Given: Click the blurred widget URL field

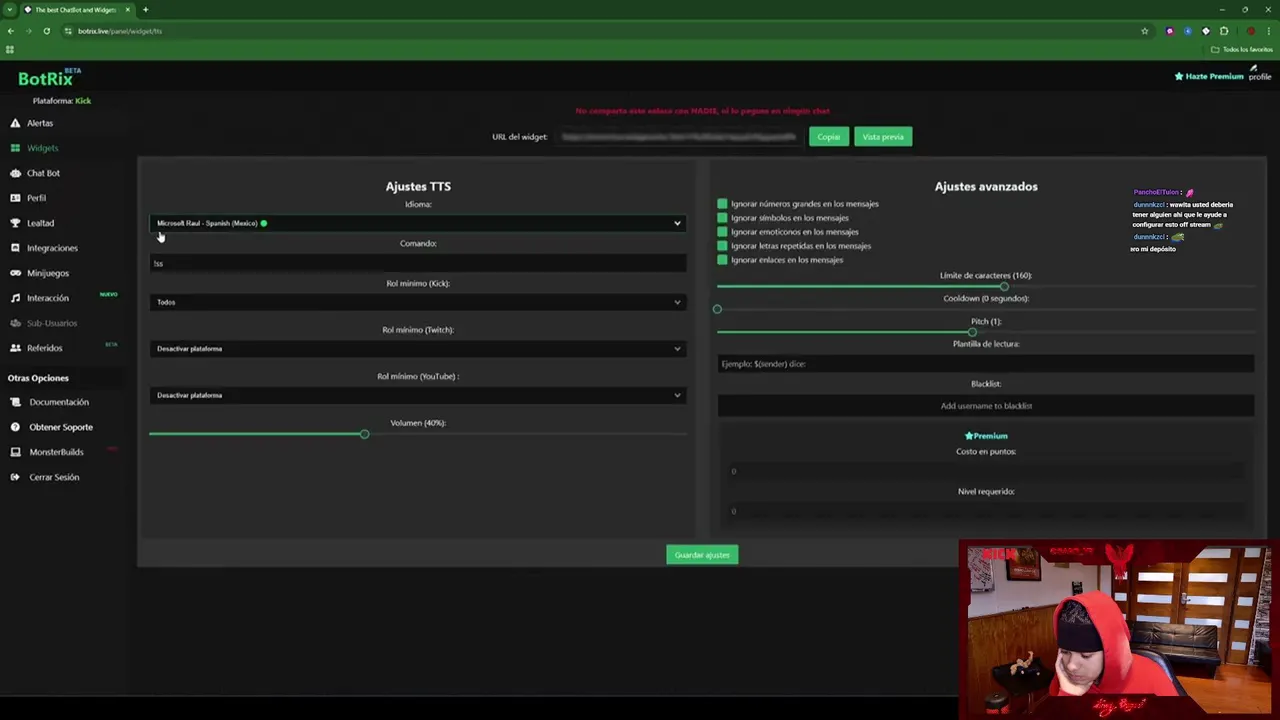Looking at the screenshot, I should click(x=679, y=137).
